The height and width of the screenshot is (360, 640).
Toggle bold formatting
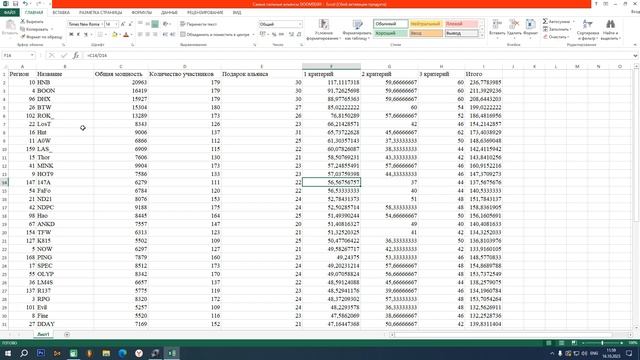click(71, 35)
